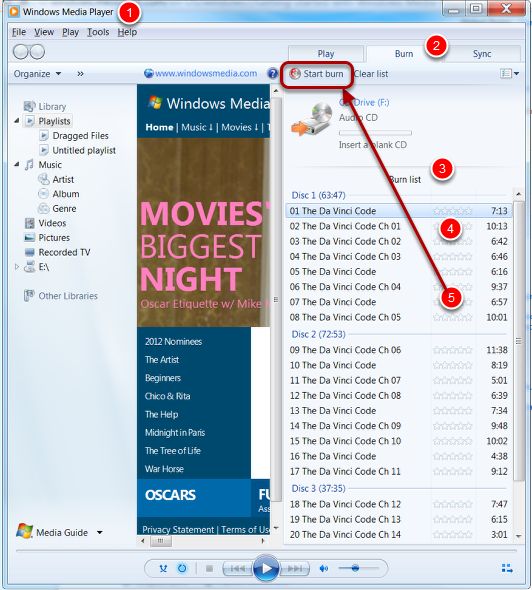532x590 pixels.
Task: Click the Disc 3 (37:35) header
Action: coord(318,488)
